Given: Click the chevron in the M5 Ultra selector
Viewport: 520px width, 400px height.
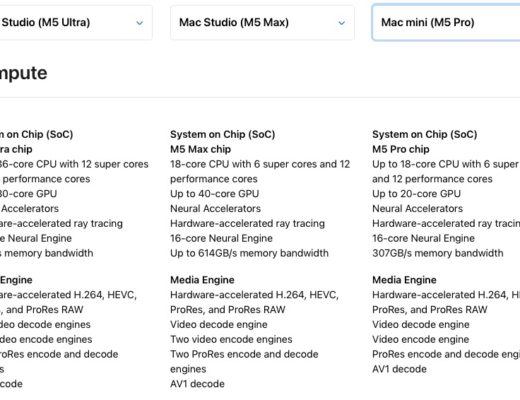Looking at the screenshot, I should coord(140,23).
